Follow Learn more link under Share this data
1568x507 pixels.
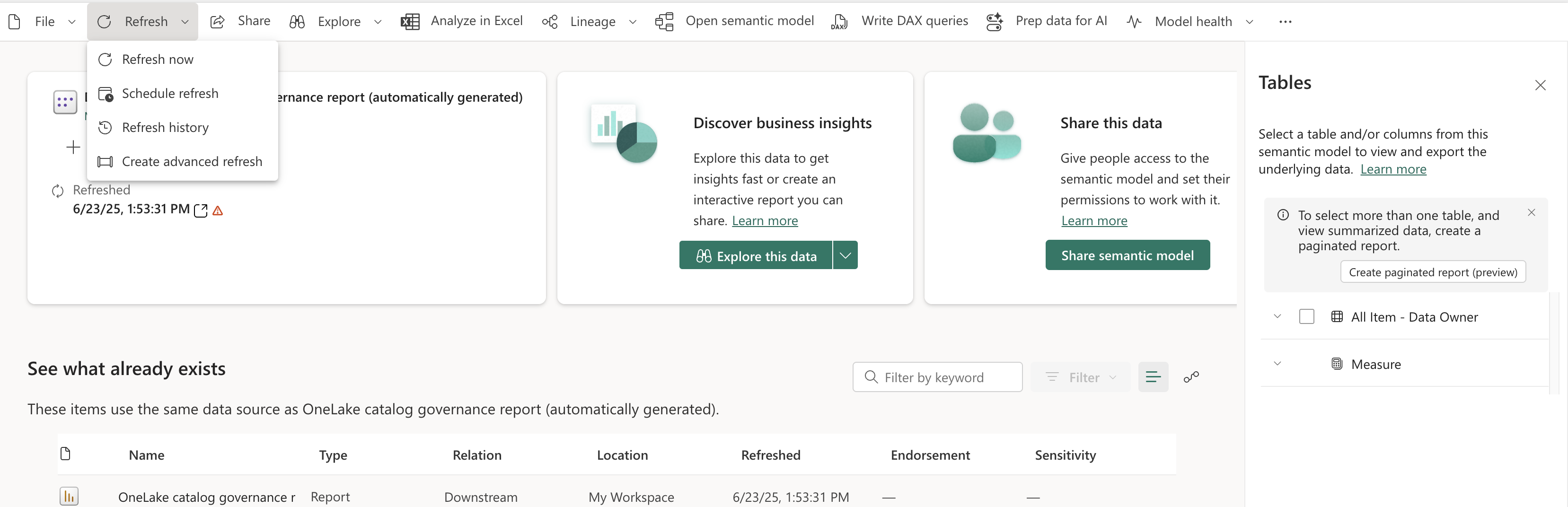coord(1094,220)
